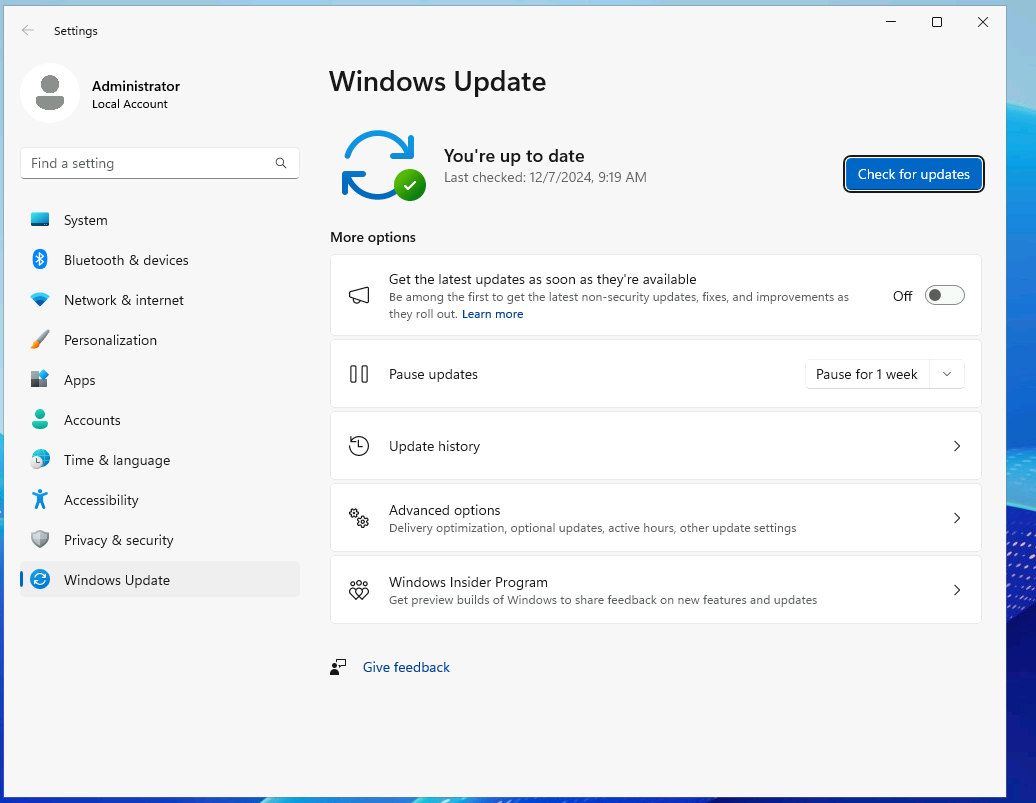Click the Time & language globe icon
Viewport: 1036px width, 803px height.
(40, 460)
